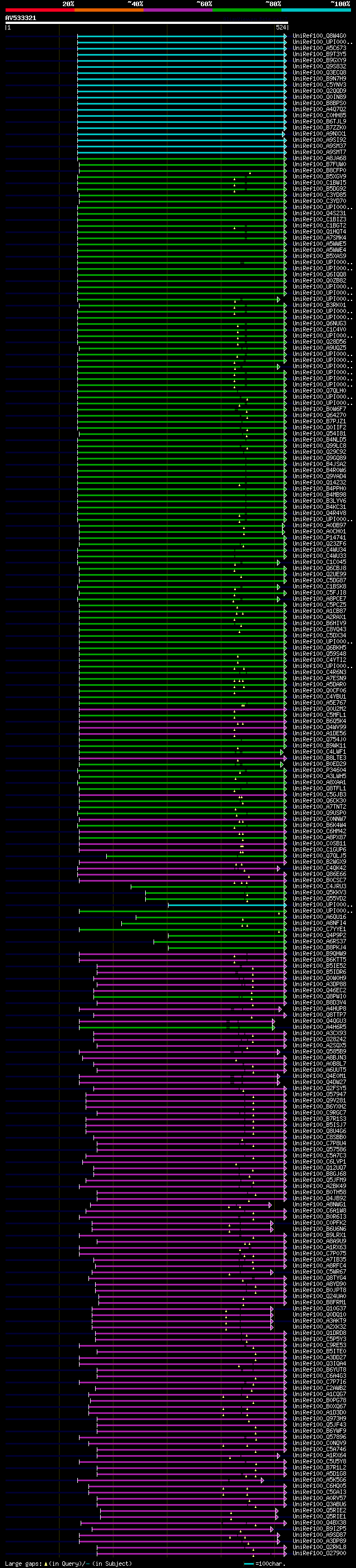Click the purple ~60% identity legend segment
Image resolution: width=356 pixels, height=1568 pixels.
click(179, 10)
